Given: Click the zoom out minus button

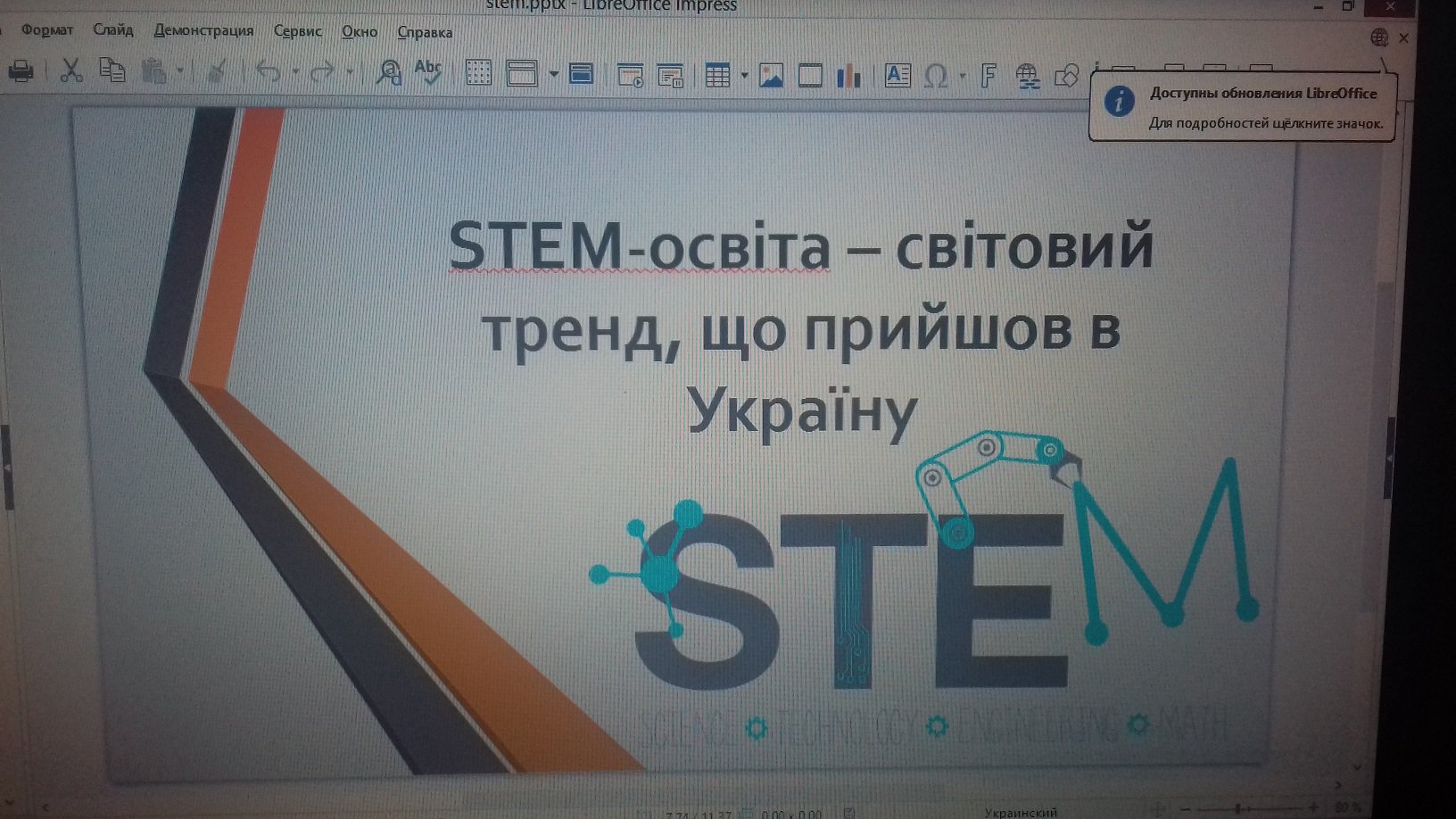Looking at the screenshot, I should [x=1186, y=808].
